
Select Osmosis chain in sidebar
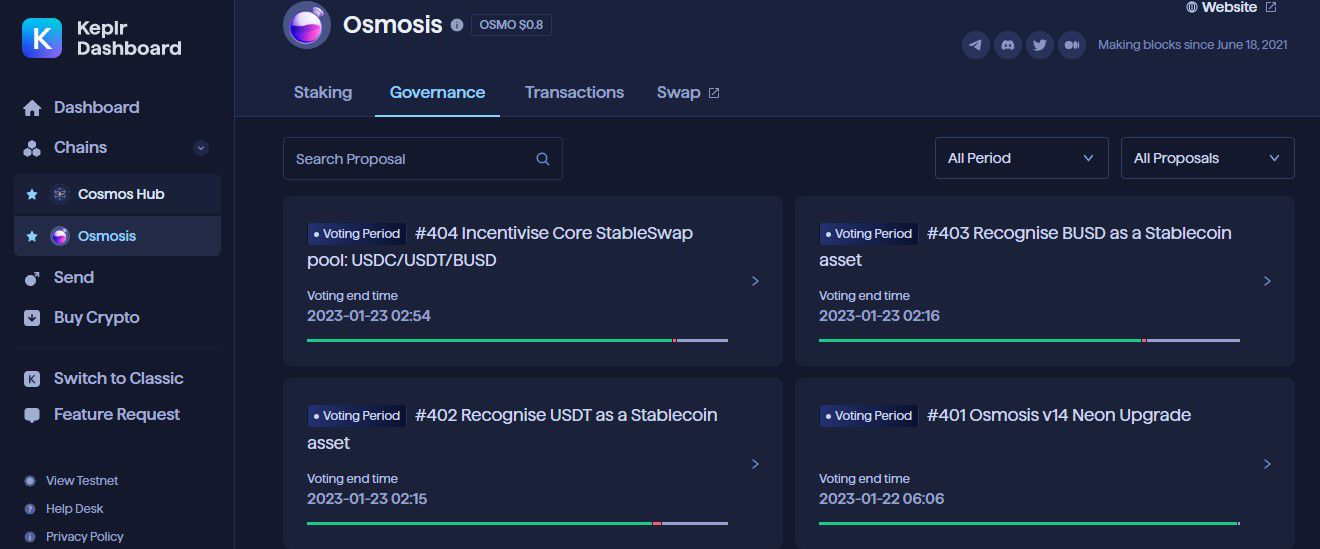coord(118,236)
